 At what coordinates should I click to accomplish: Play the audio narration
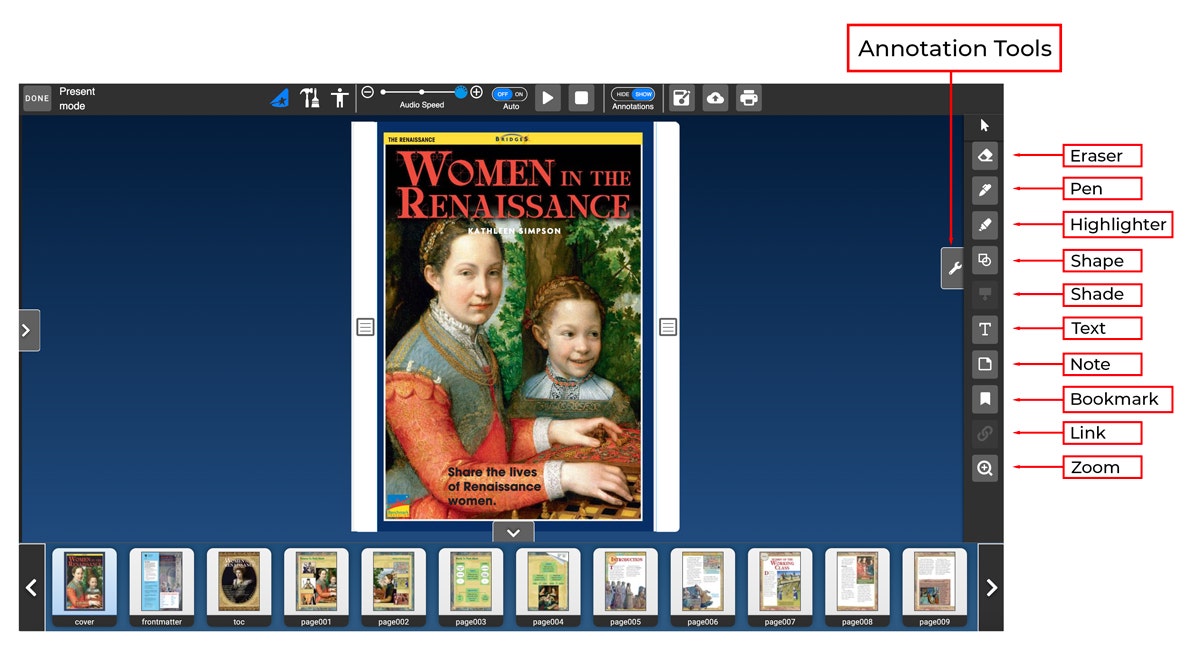(x=547, y=98)
